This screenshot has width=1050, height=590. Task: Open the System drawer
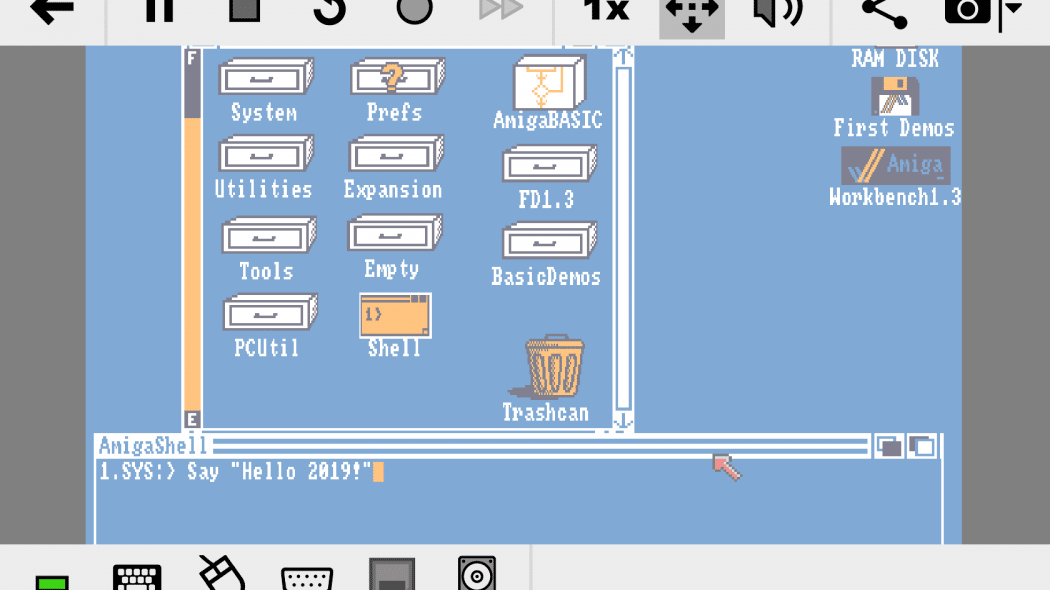click(266, 76)
